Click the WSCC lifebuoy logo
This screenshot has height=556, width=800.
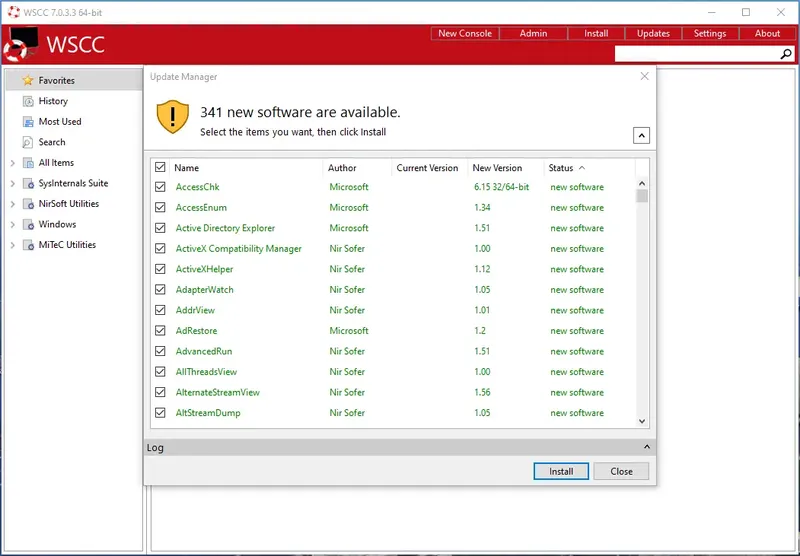(20, 44)
